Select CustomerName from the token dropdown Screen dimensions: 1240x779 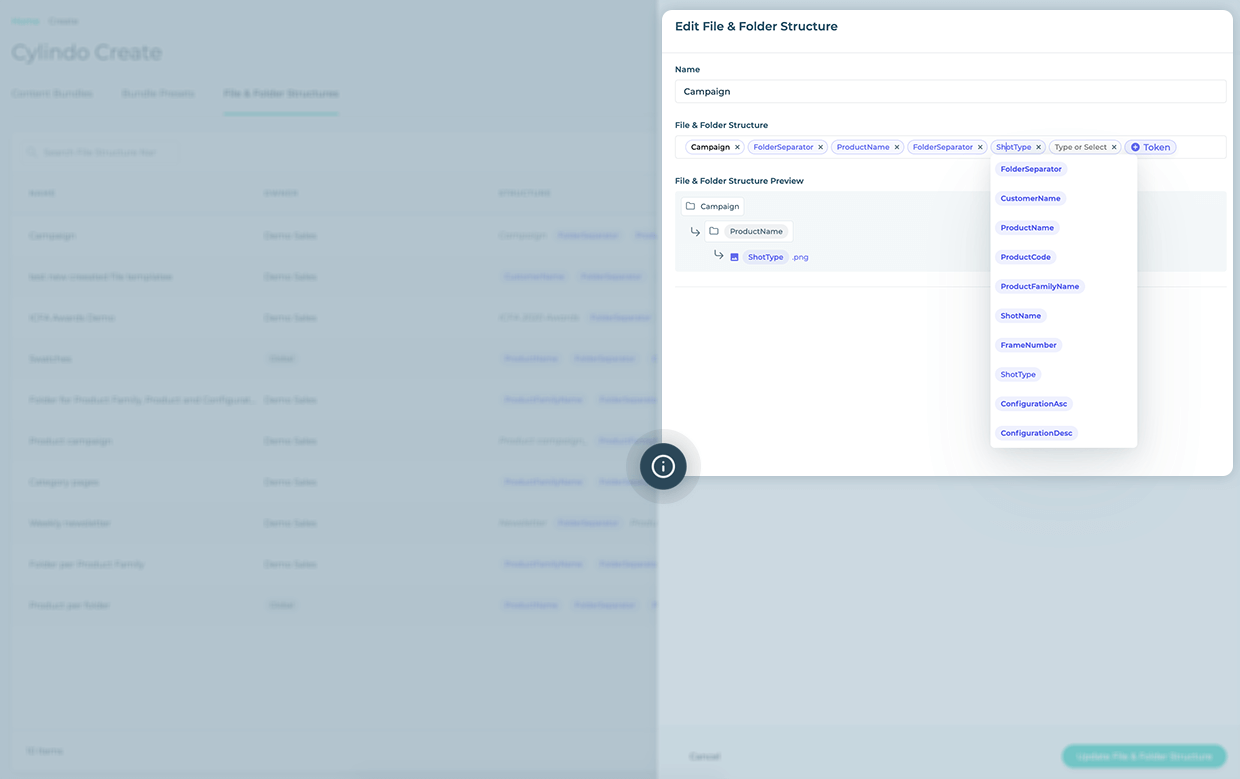[1030, 198]
